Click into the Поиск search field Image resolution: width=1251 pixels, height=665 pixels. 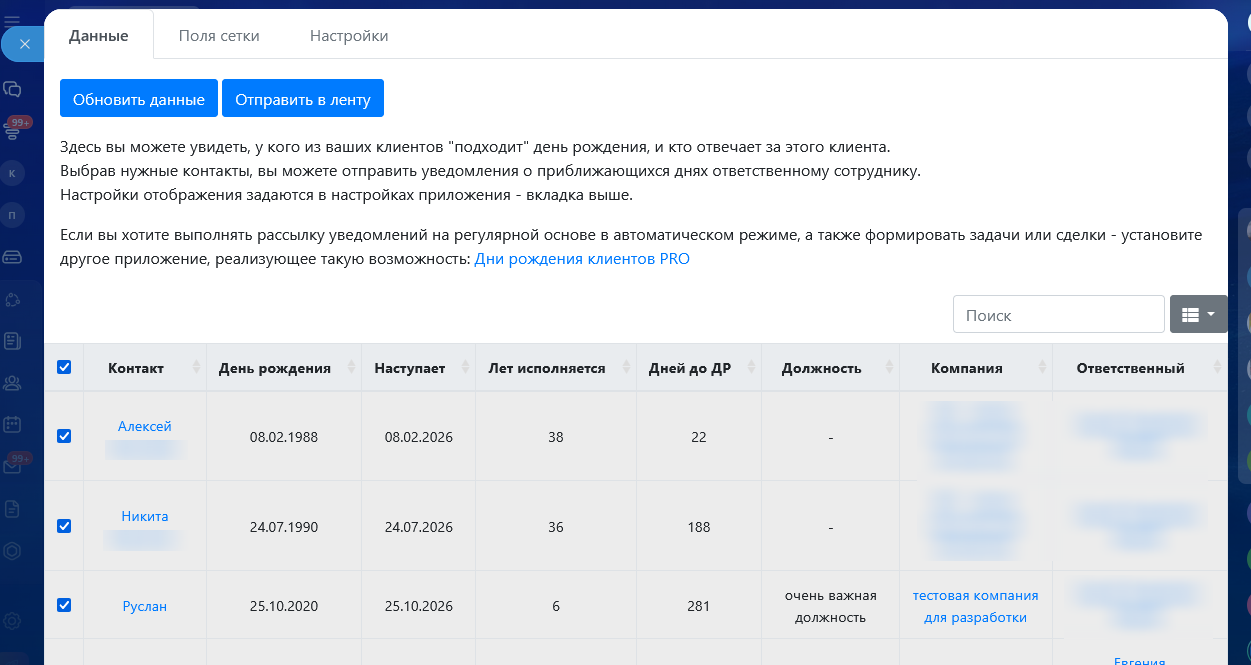click(1058, 314)
